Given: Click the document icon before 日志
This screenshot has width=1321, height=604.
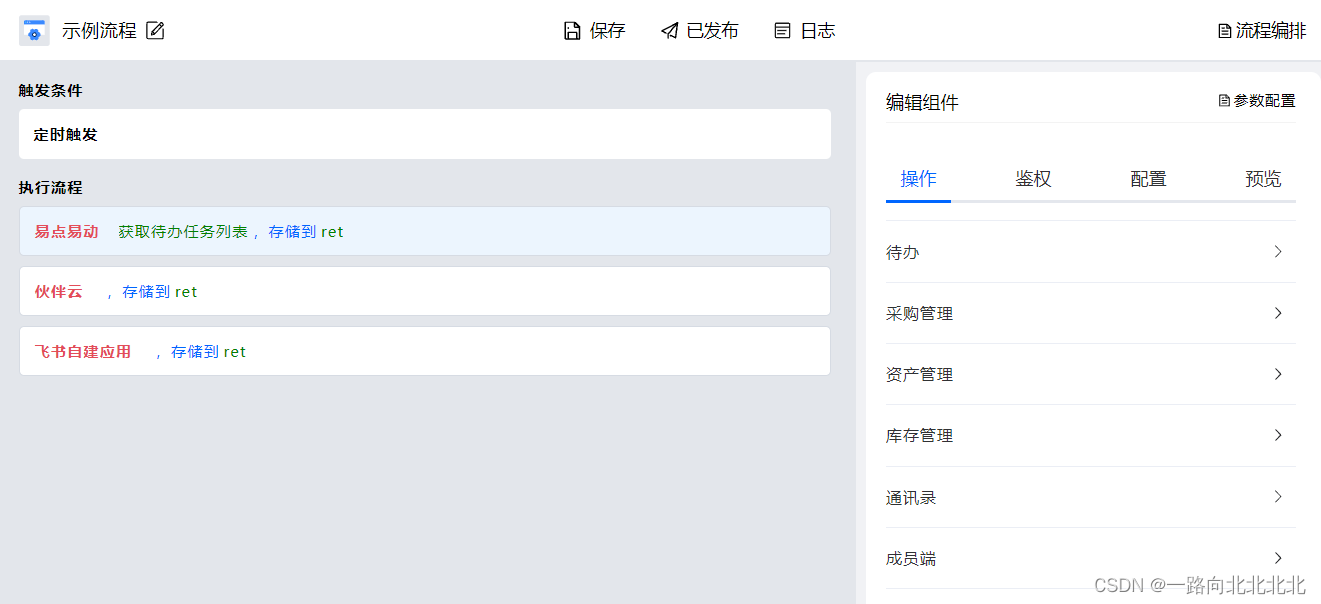Looking at the screenshot, I should (x=783, y=30).
